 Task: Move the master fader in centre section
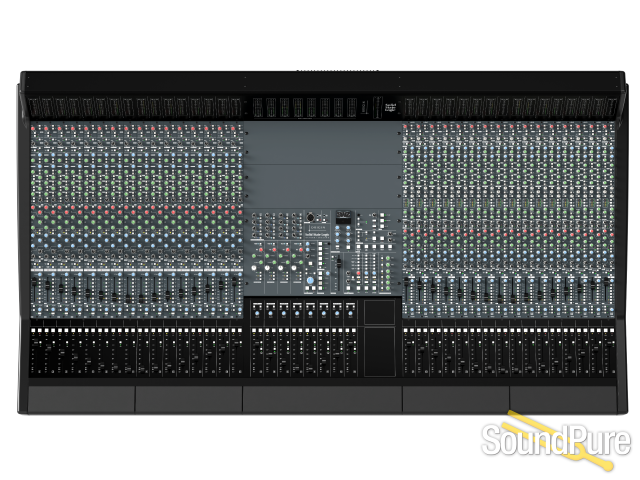(x=339, y=263)
